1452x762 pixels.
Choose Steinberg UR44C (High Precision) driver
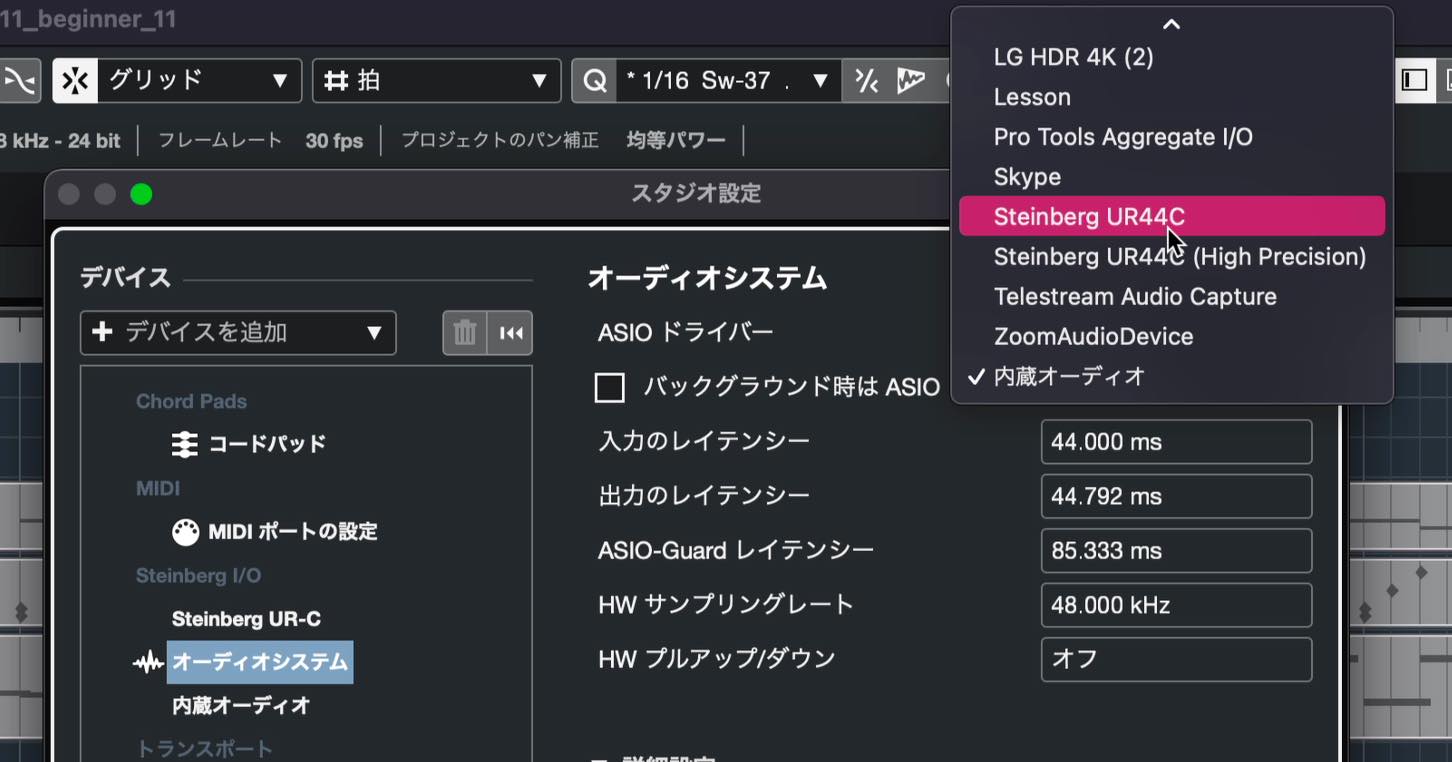(x=1172, y=256)
